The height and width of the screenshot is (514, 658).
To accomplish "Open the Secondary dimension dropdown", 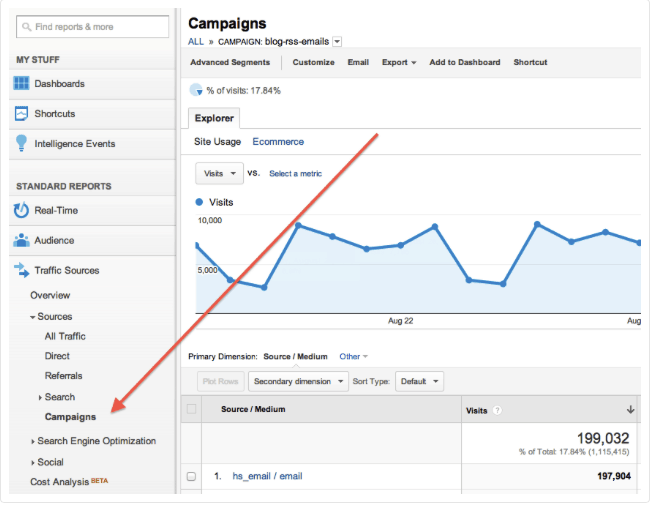I will tap(298, 381).
